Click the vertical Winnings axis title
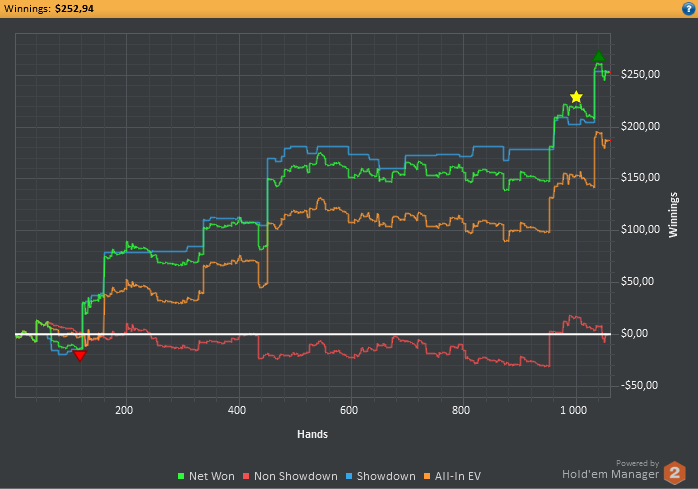This screenshot has width=698, height=489. click(673, 215)
